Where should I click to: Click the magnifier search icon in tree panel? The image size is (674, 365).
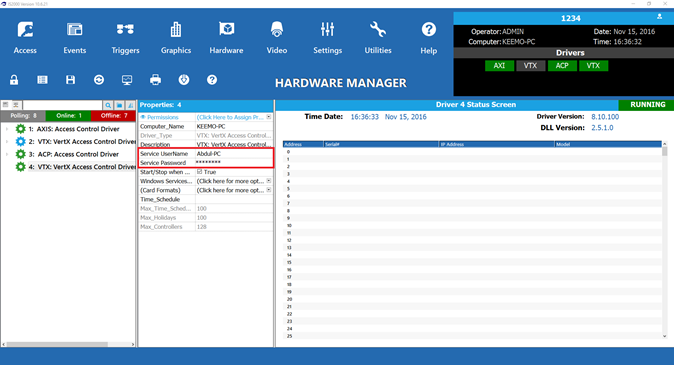108,105
